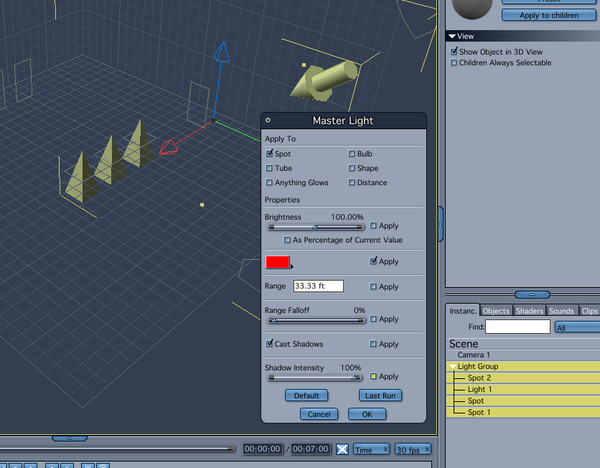The height and width of the screenshot is (468, 600).
Task: Click the current time field 00:00:00
Action: [x=262, y=449]
